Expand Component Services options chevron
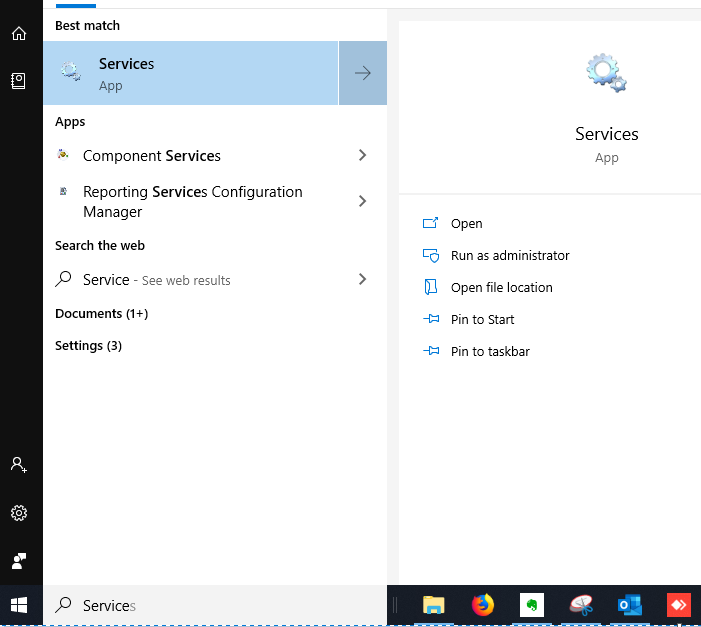Viewport: 701px width, 627px height. click(362, 155)
